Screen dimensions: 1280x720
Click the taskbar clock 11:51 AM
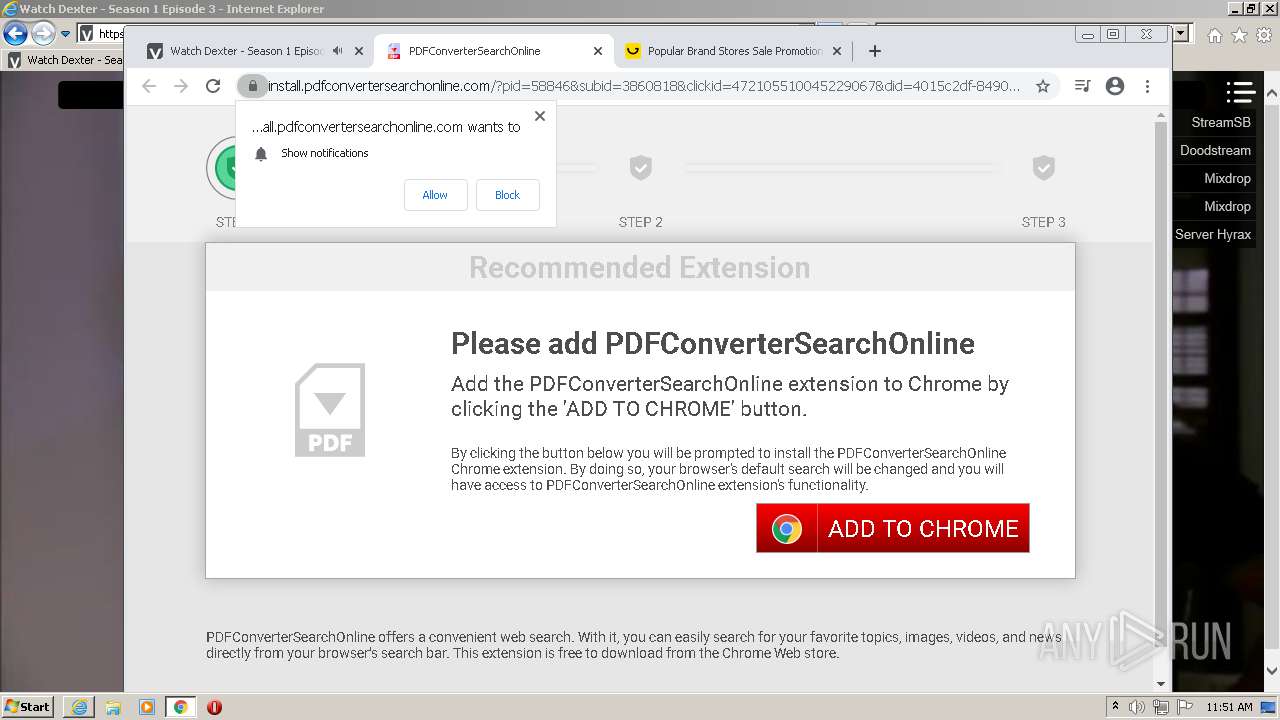point(1229,707)
